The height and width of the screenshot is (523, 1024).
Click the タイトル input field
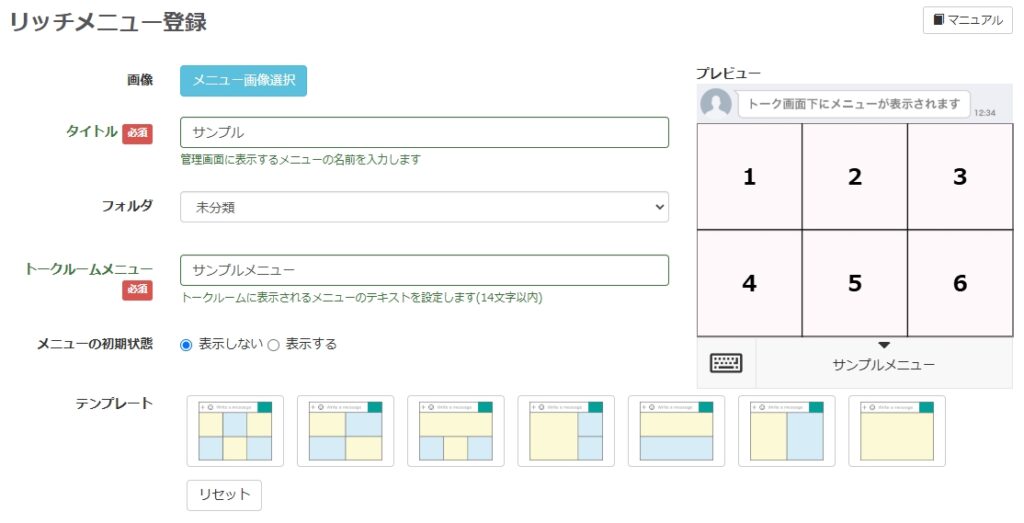coord(424,133)
